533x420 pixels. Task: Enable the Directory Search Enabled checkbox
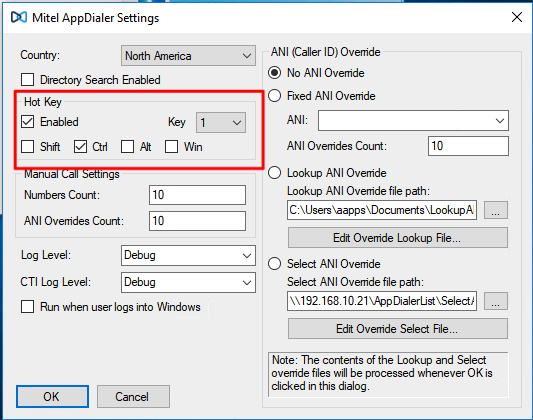click(x=28, y=80)
